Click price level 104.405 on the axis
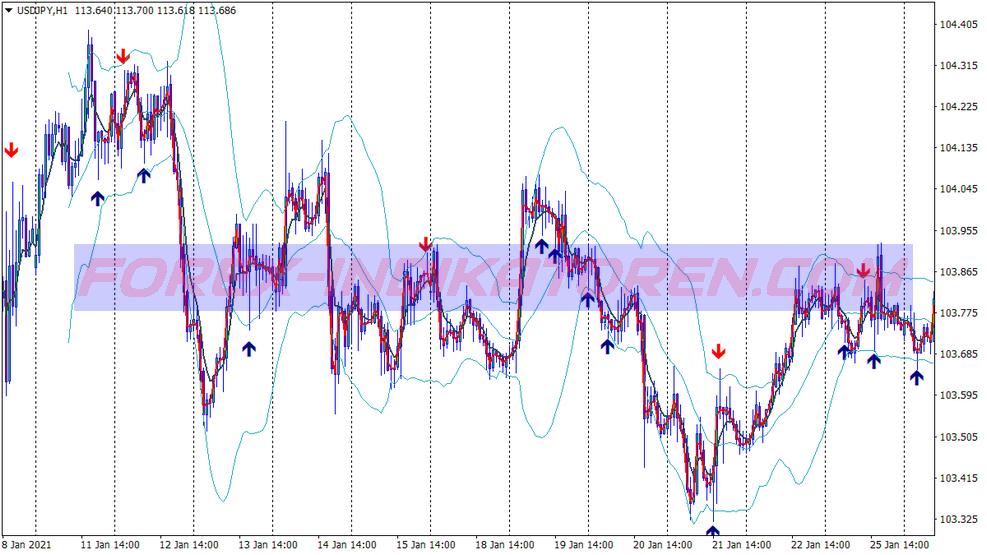 [959, 25]
